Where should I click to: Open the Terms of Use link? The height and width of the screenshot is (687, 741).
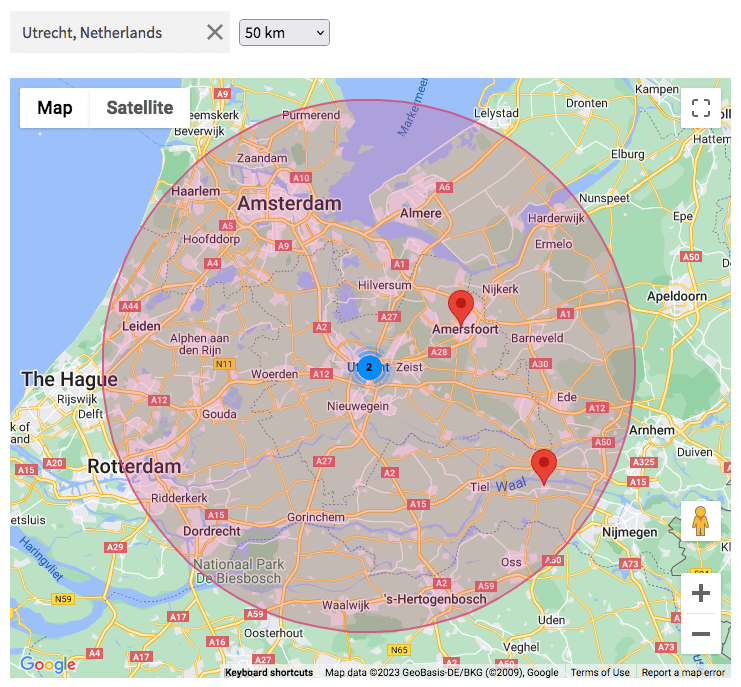tap(600, 672)
